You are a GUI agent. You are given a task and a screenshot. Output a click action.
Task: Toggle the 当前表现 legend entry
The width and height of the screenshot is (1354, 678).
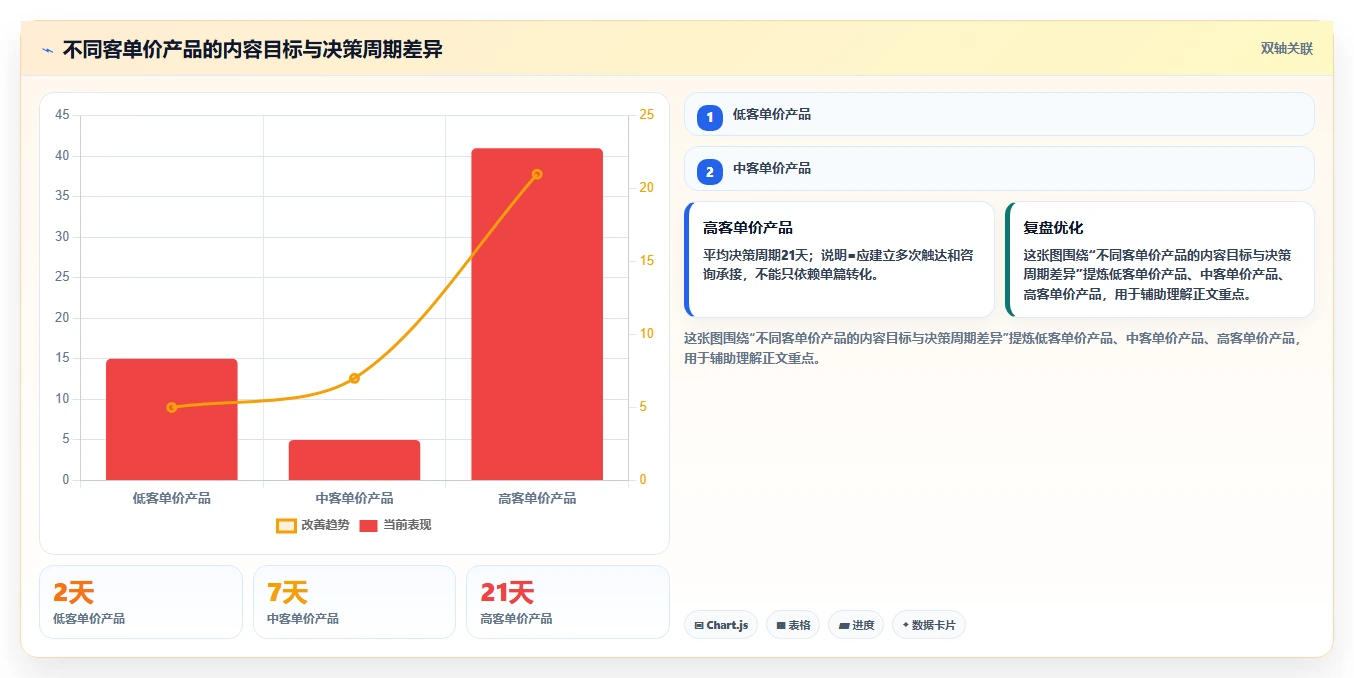(x=395, y=525)
